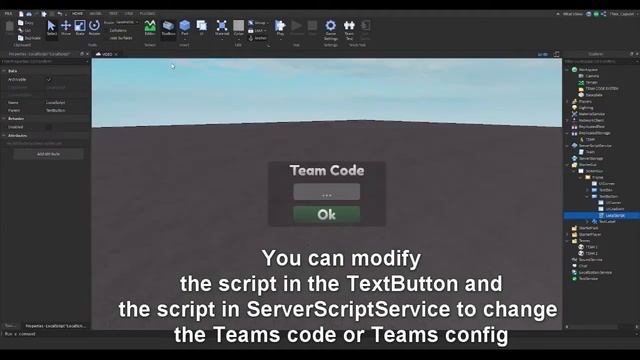Image resolution: width=640 pixels, height=360 pixels.
Task: Select ServerScriptService in Explorer
Action: pos(595,146)
